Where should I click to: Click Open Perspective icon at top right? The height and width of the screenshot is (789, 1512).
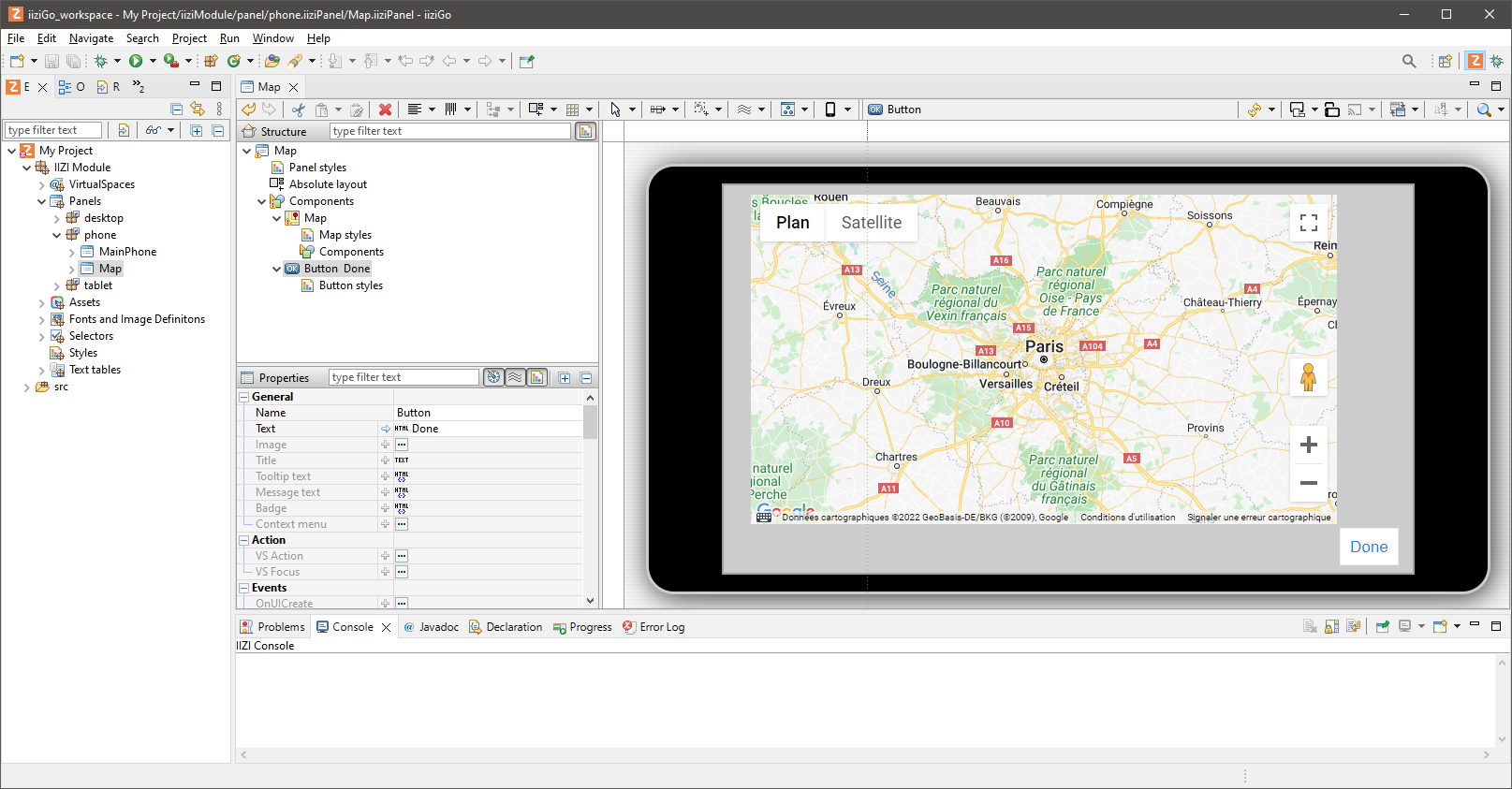tap(1445, 61)
